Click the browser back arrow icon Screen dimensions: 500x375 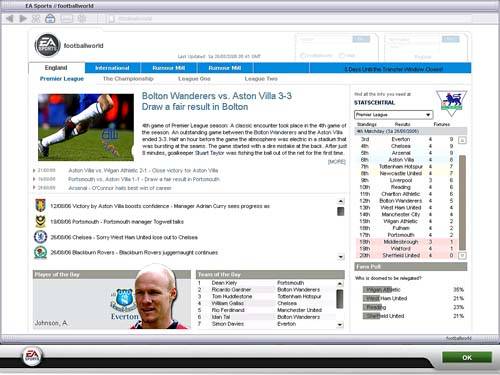[10, 19]
